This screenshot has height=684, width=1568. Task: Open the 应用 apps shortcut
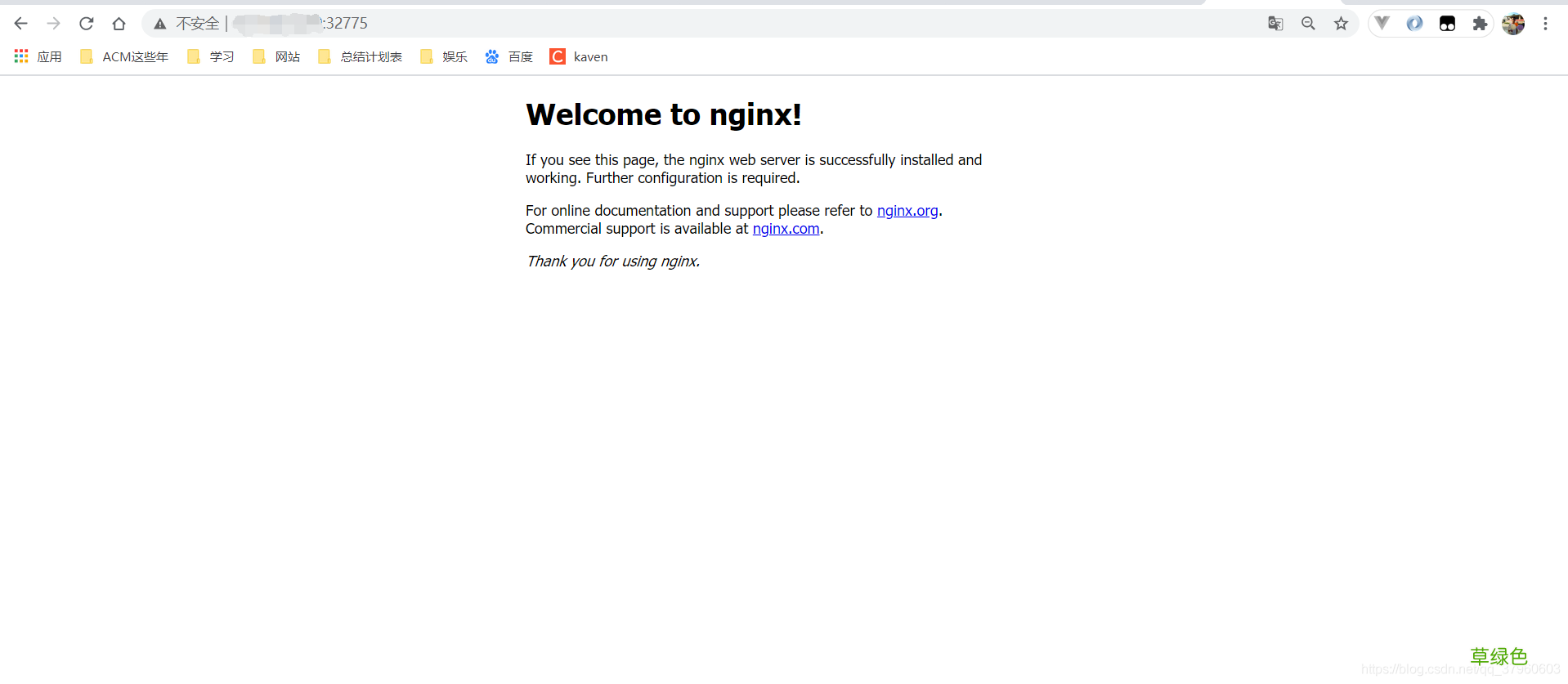point(38,56)
